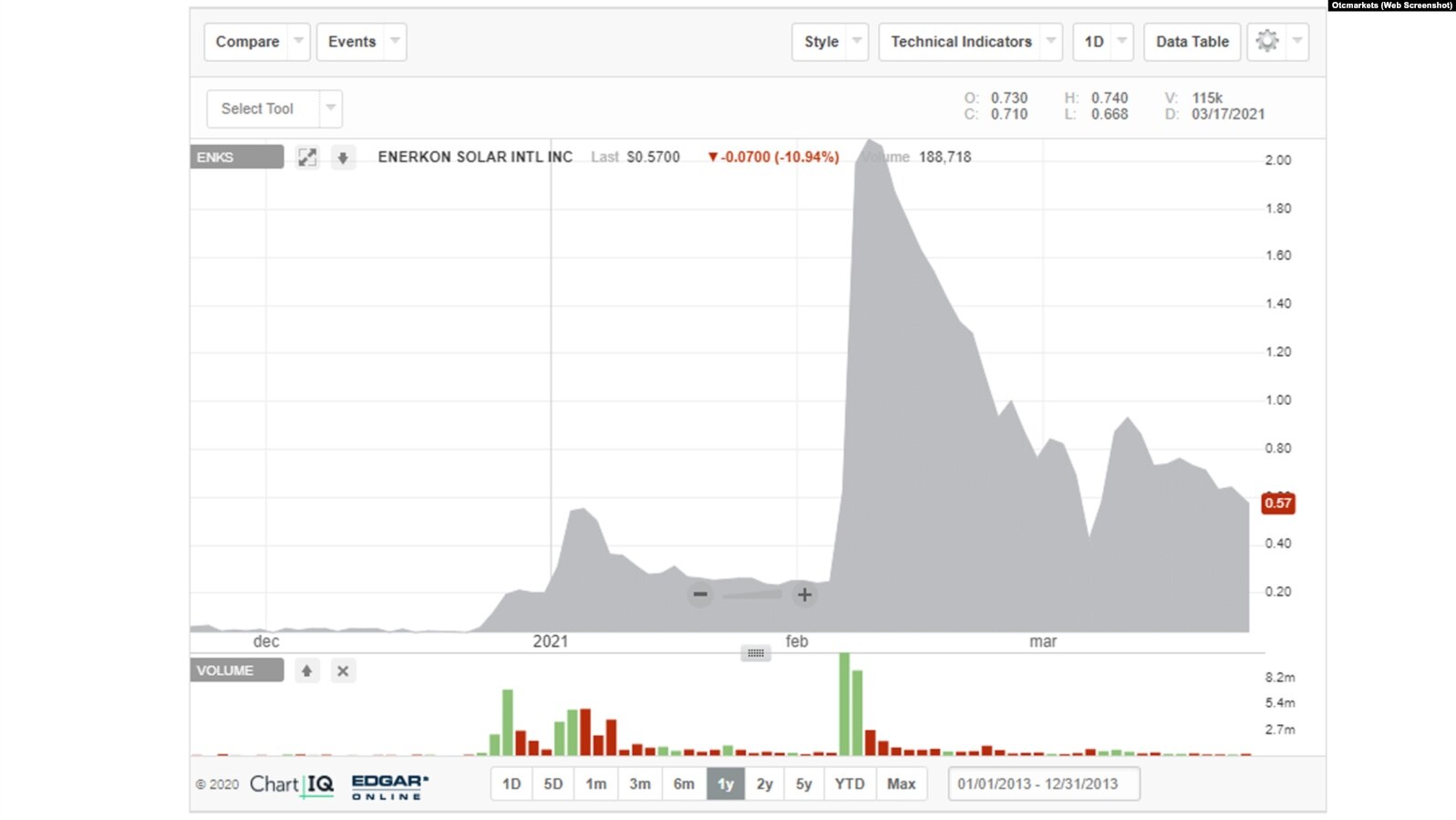Viewport: 1456px width, 820px height.
Task: Open Technical Indicators dropdown
Action: tap(970, 42)
